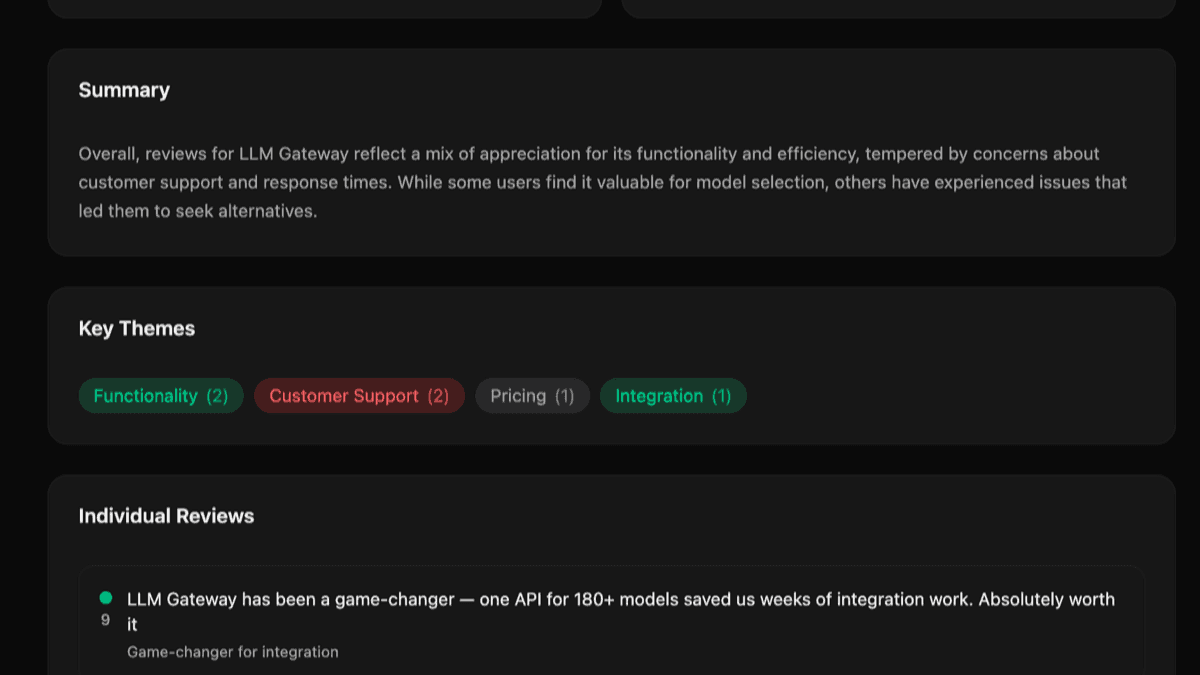The image size is (1200, 675).
Task: Switch to the Individual Reviews panel
Action: [166, 516]
